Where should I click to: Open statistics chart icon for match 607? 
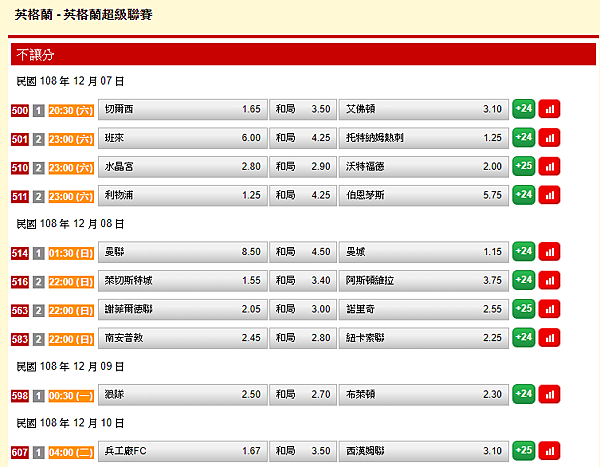click(549, 451)
